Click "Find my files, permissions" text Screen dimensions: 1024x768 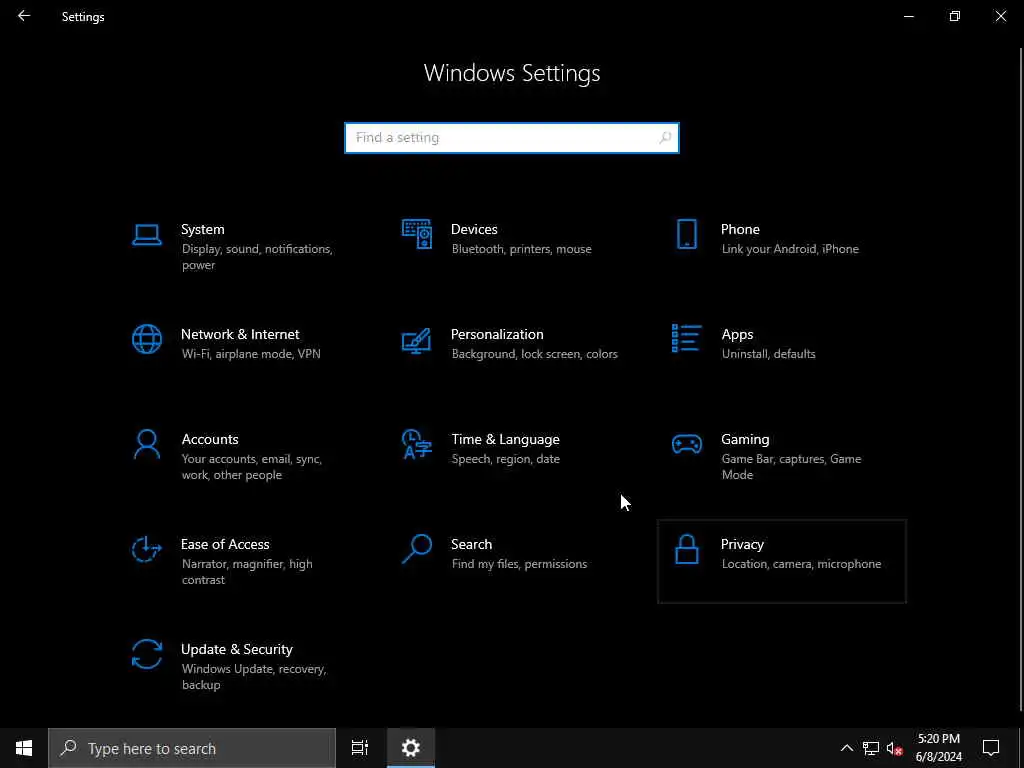coord(519,564)
